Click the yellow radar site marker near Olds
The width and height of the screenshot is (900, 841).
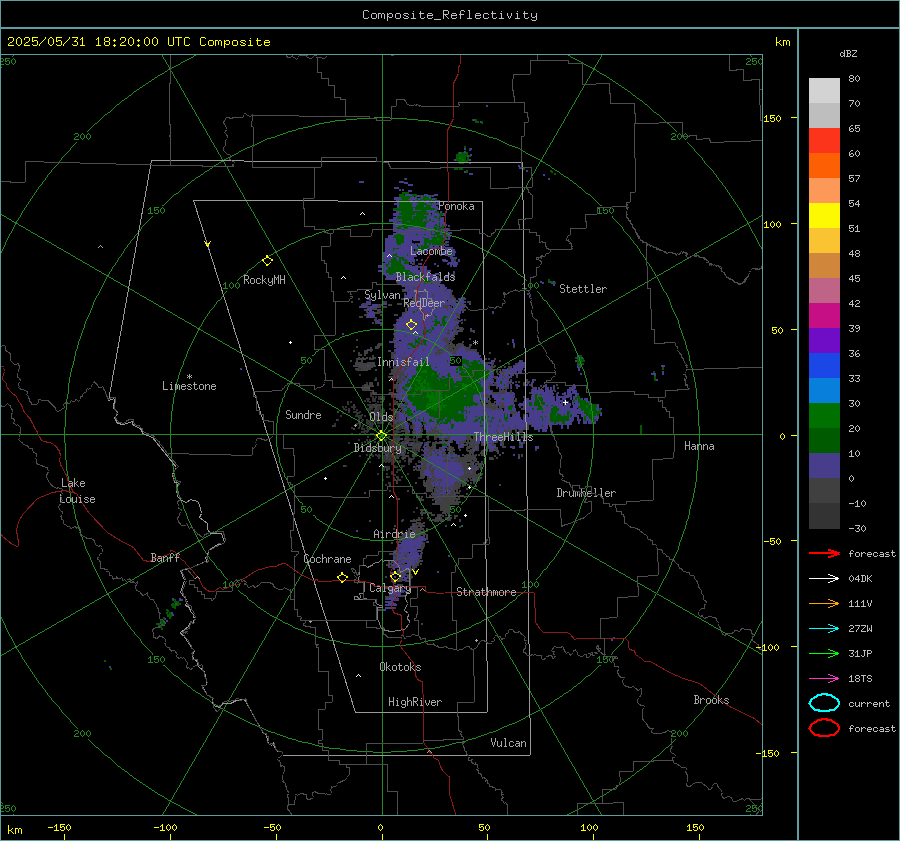pyautogui.click(x=381, y=436)
